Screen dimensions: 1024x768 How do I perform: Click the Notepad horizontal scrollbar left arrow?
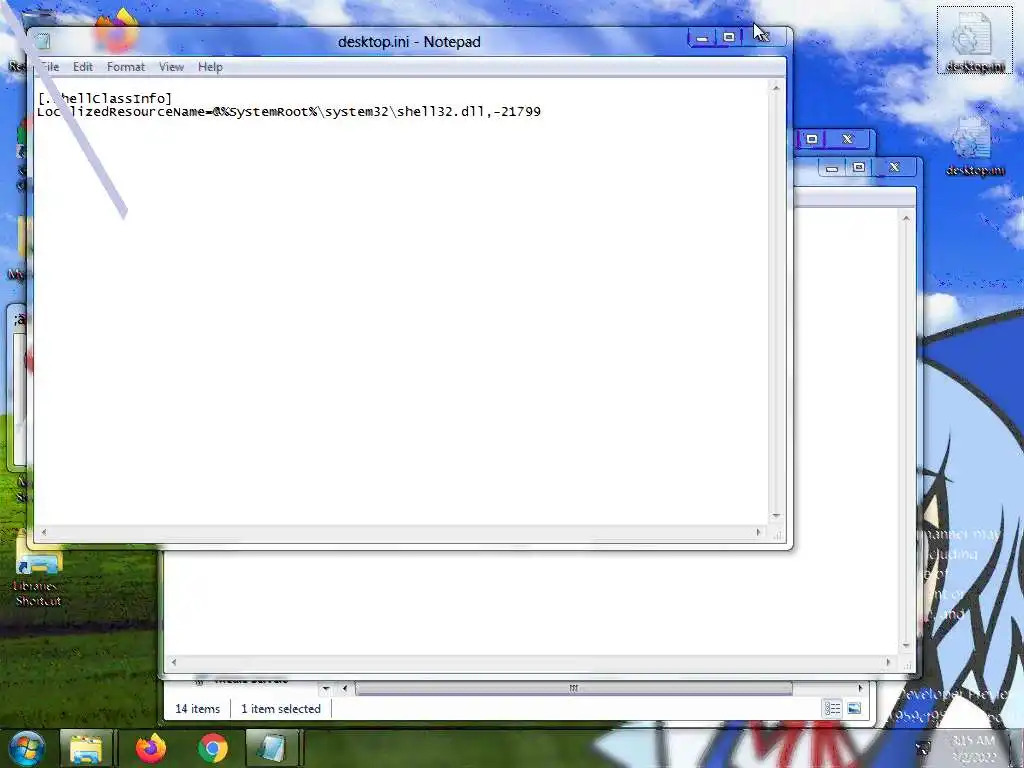[43, 532]
